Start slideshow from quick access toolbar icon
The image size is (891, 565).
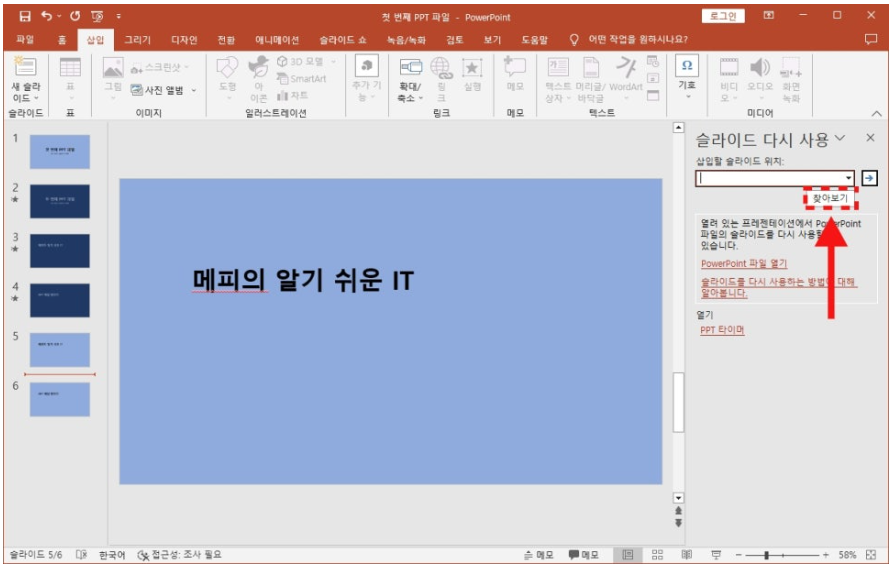pos(97,16)
